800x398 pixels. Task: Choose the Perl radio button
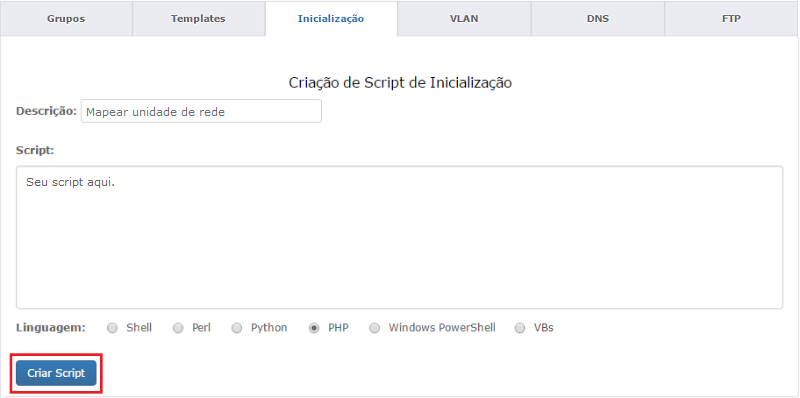tap(178, 329)
